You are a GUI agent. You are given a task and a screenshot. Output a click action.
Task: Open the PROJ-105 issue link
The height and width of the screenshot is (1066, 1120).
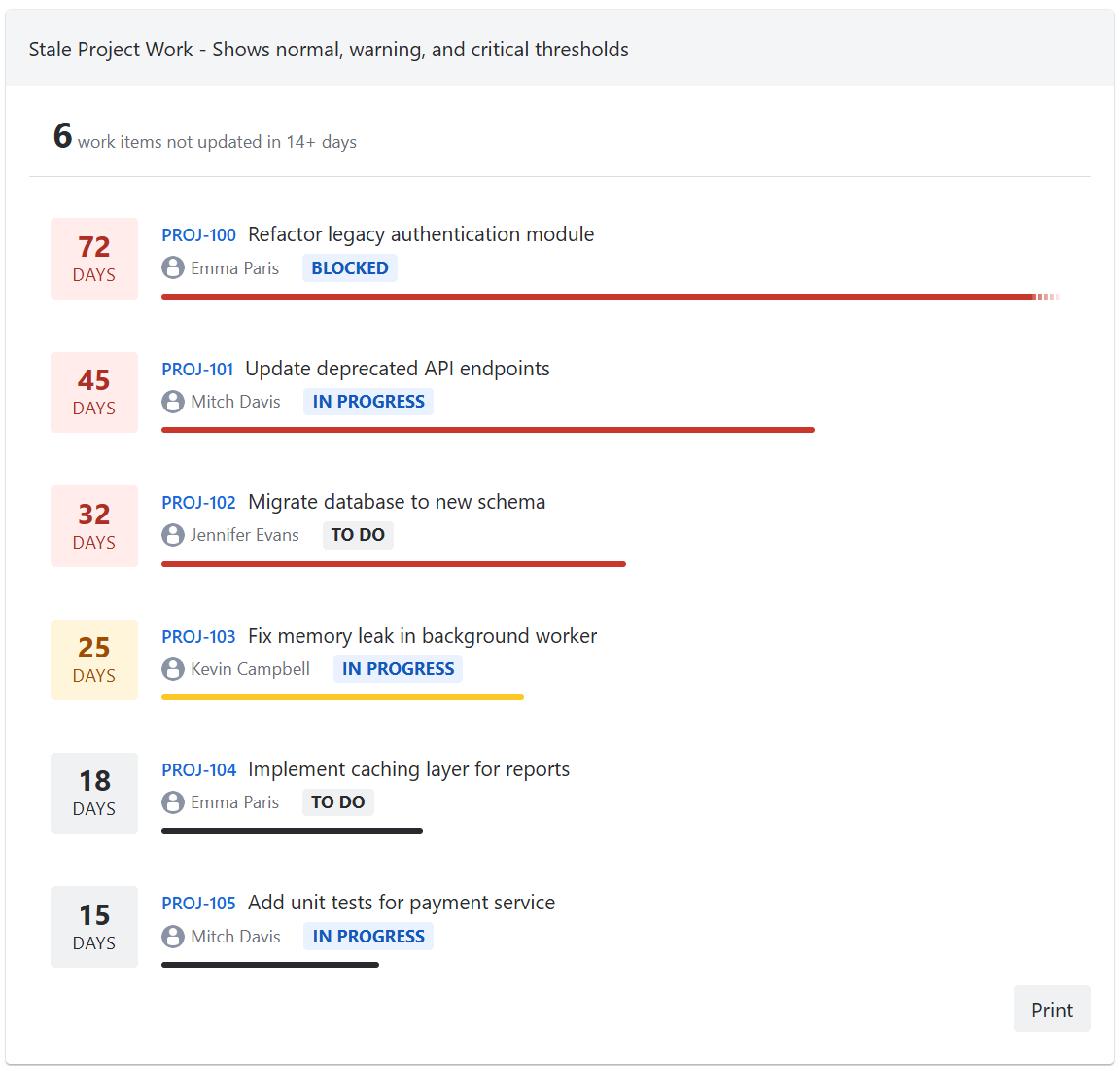tap(198, 904)
